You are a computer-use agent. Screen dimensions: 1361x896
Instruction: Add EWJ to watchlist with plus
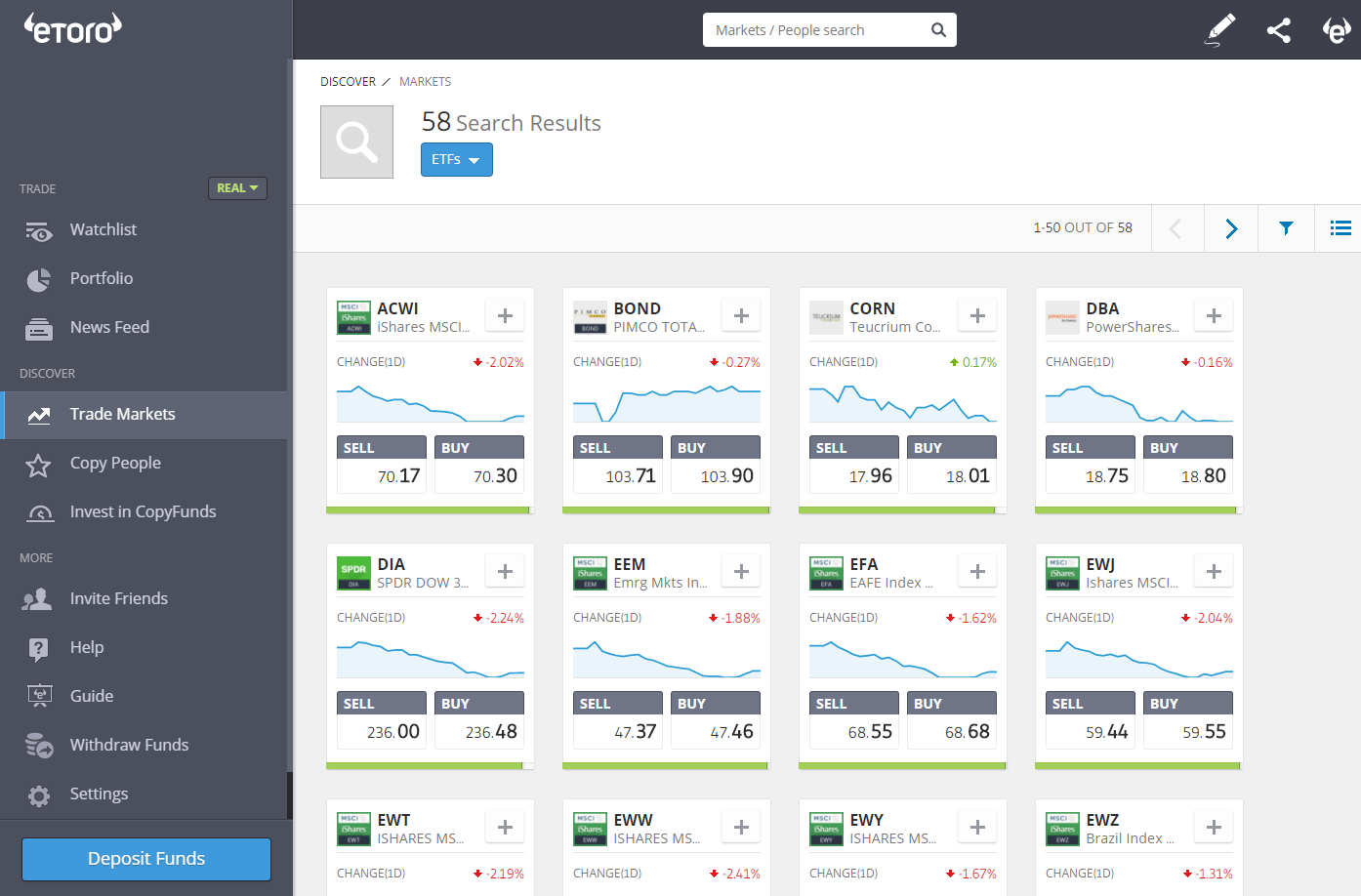(1215, 571)
